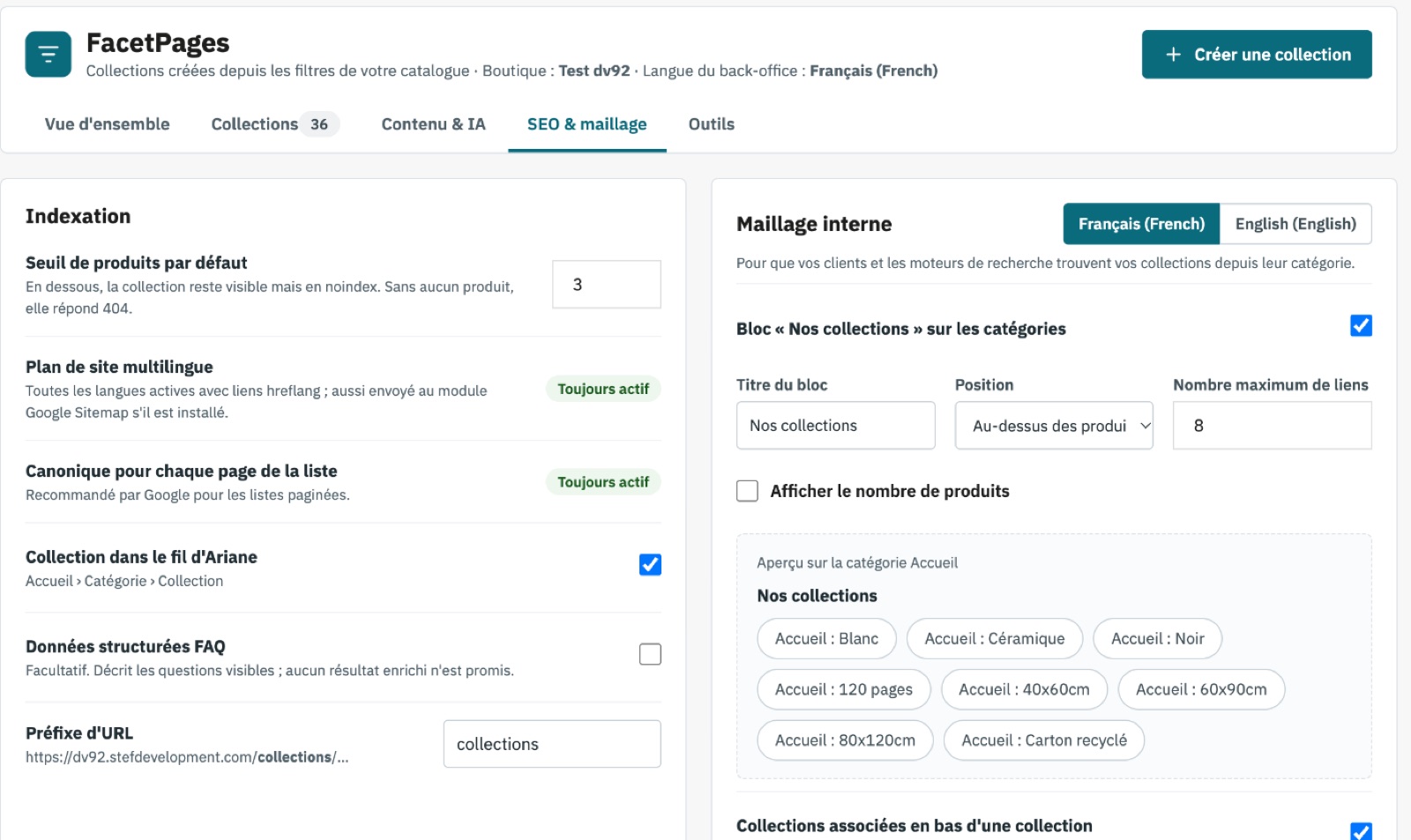Click the Maillage interne heading
The height and width of the screenshot is (840, 1411).
[814, 224]
